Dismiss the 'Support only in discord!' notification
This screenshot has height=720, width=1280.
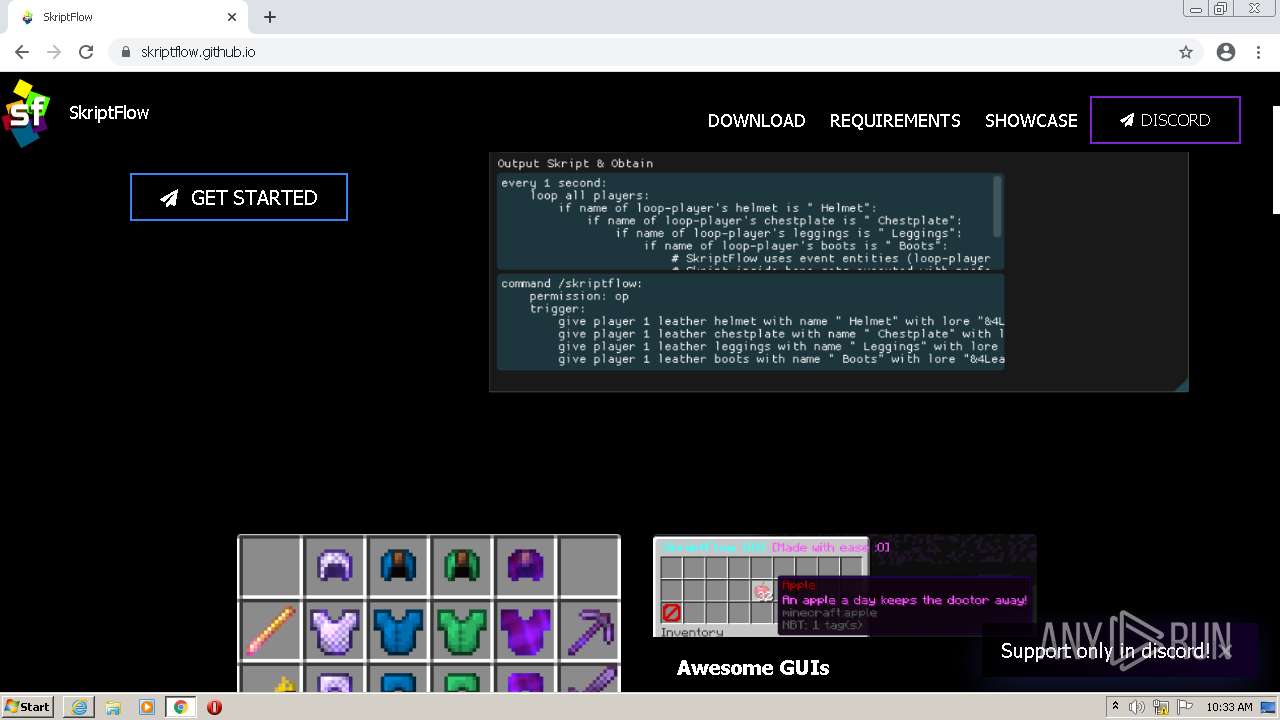[x=1226, y=651]
